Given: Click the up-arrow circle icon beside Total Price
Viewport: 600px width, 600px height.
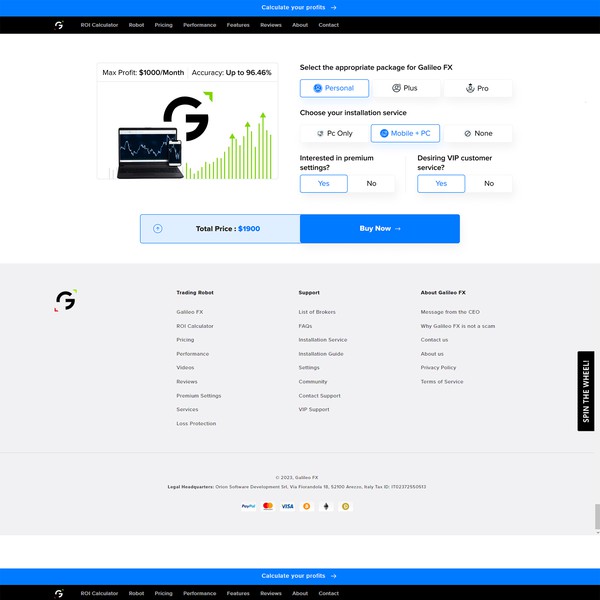Looking at the screenshot, I should pos(158,228).
